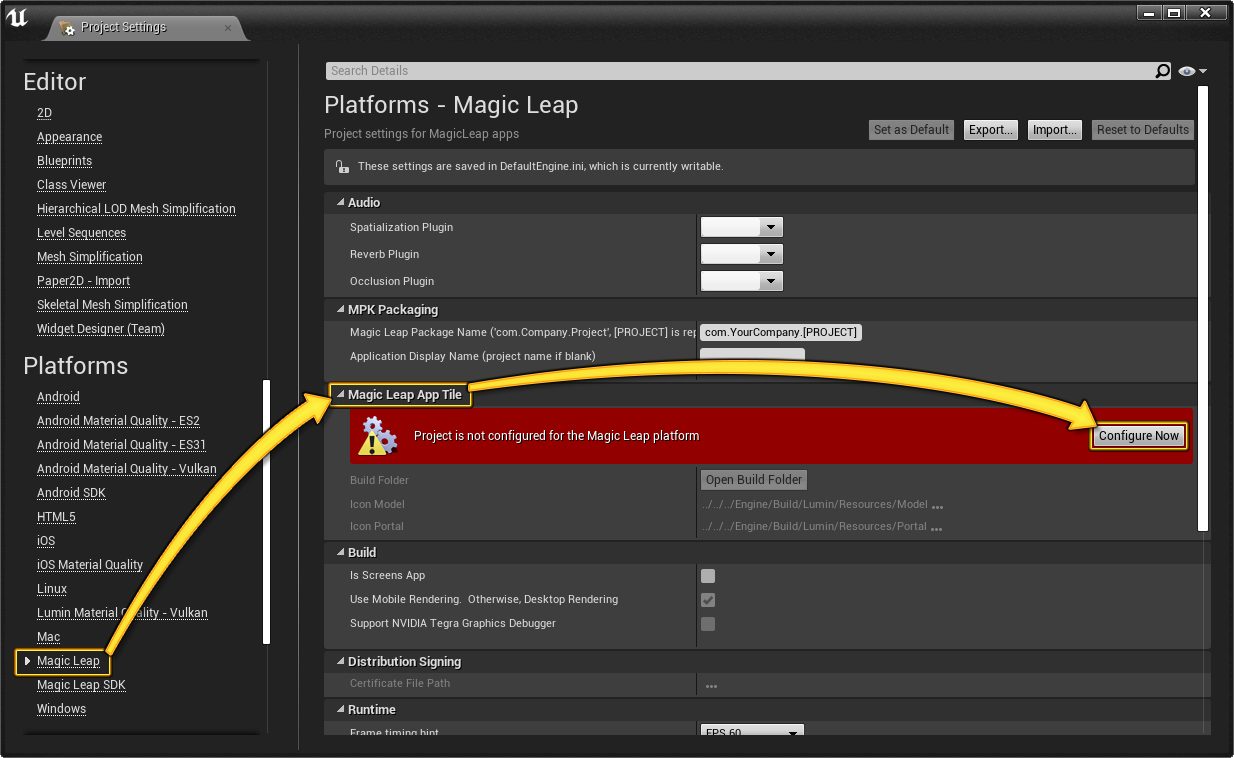Click the ellipsis next to Icon Model path
The image size is (1234, 758).
(x=938, y=506)
